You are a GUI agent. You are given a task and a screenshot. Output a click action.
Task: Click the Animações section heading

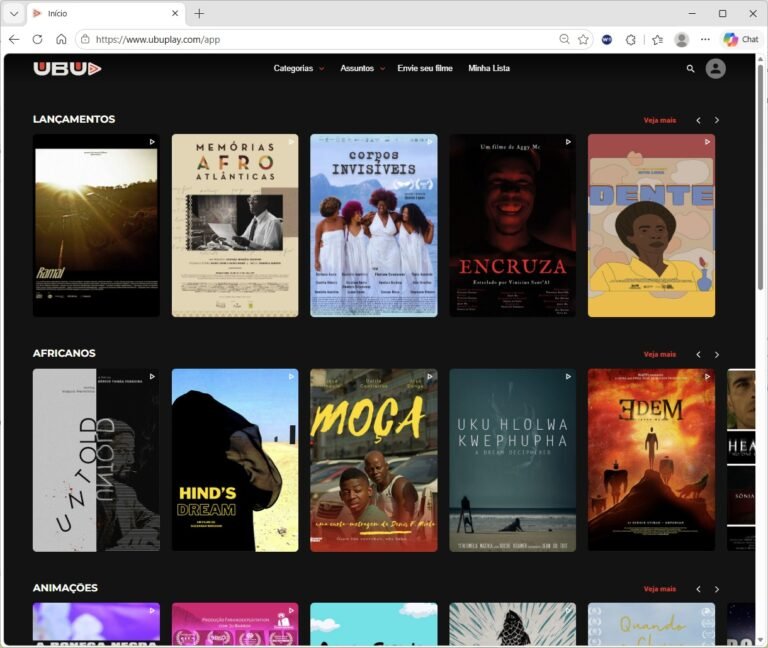pos(65,588)
